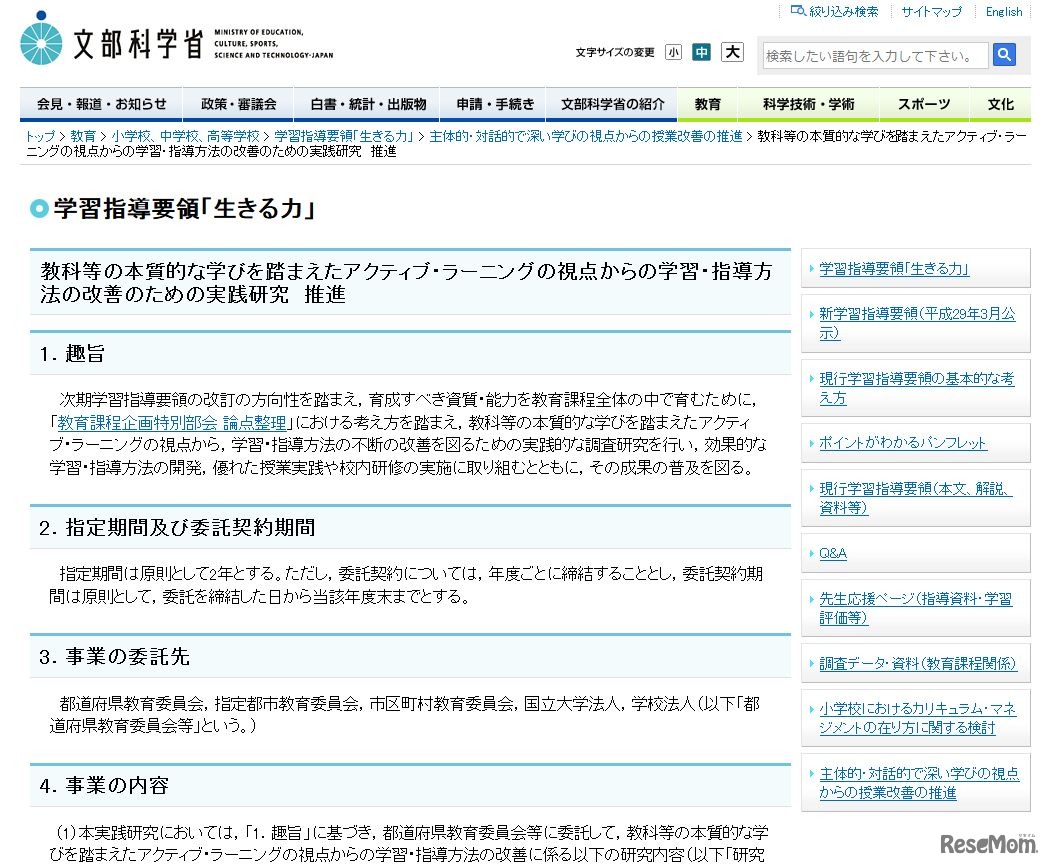Image resolution: width=1051 pixels, height=867 pixels.
Task: Open 政策・審議会 menu
Action: pyautogui.click(x=239, y=104)
